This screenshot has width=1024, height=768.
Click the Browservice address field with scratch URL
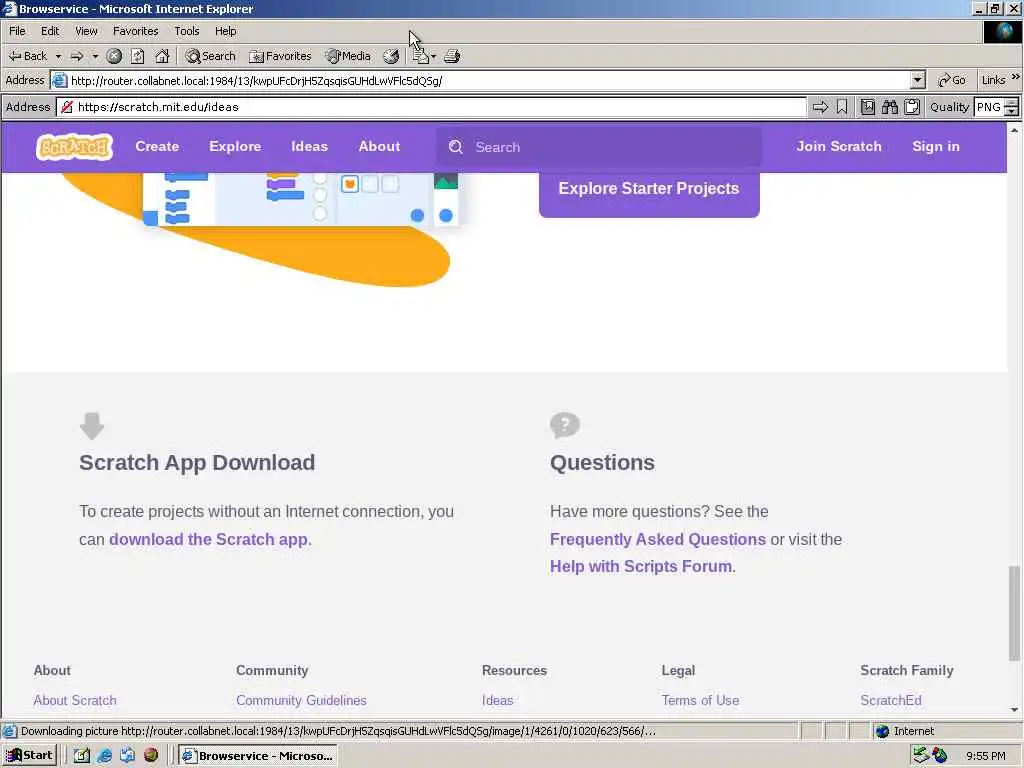[432, 107]
